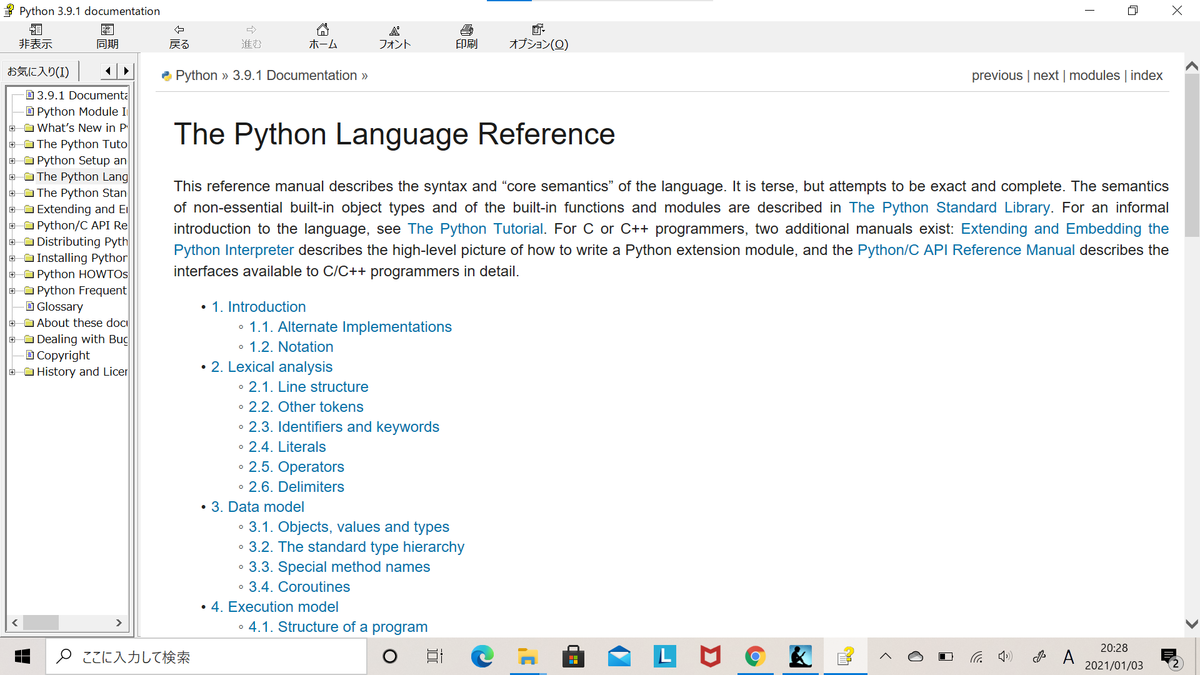Screen dimensions: 1200x675
Task: Open the Mail app in taskbar
Action: point(619,656)
